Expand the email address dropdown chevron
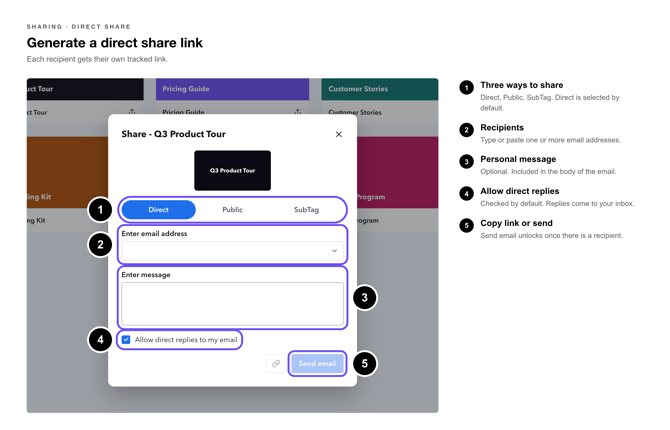Screen dimensions: 670x430 click(335, 251)
